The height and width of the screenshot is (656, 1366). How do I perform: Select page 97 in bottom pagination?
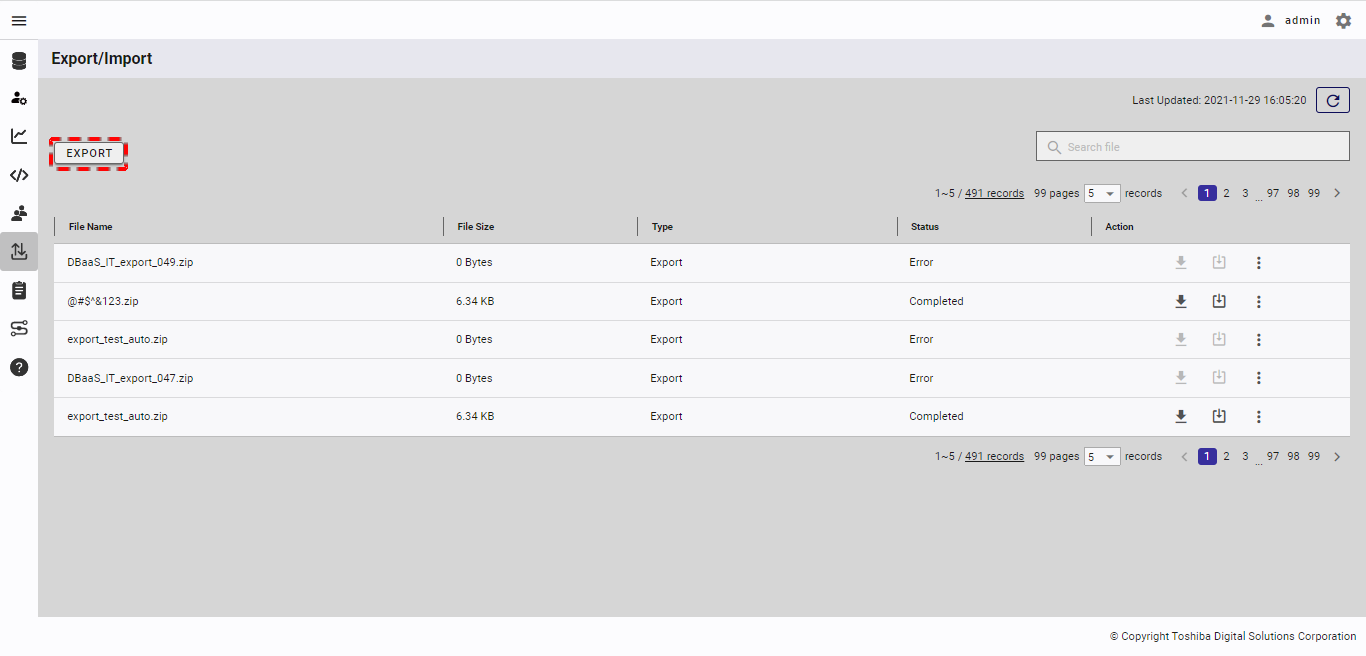[1273, 456]
